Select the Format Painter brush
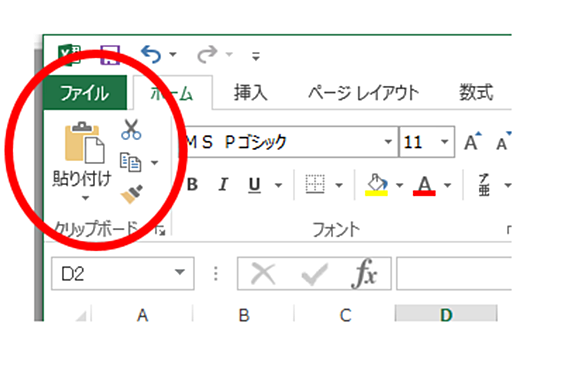This screenshot has width=586, height=373. tap(132, 194)
